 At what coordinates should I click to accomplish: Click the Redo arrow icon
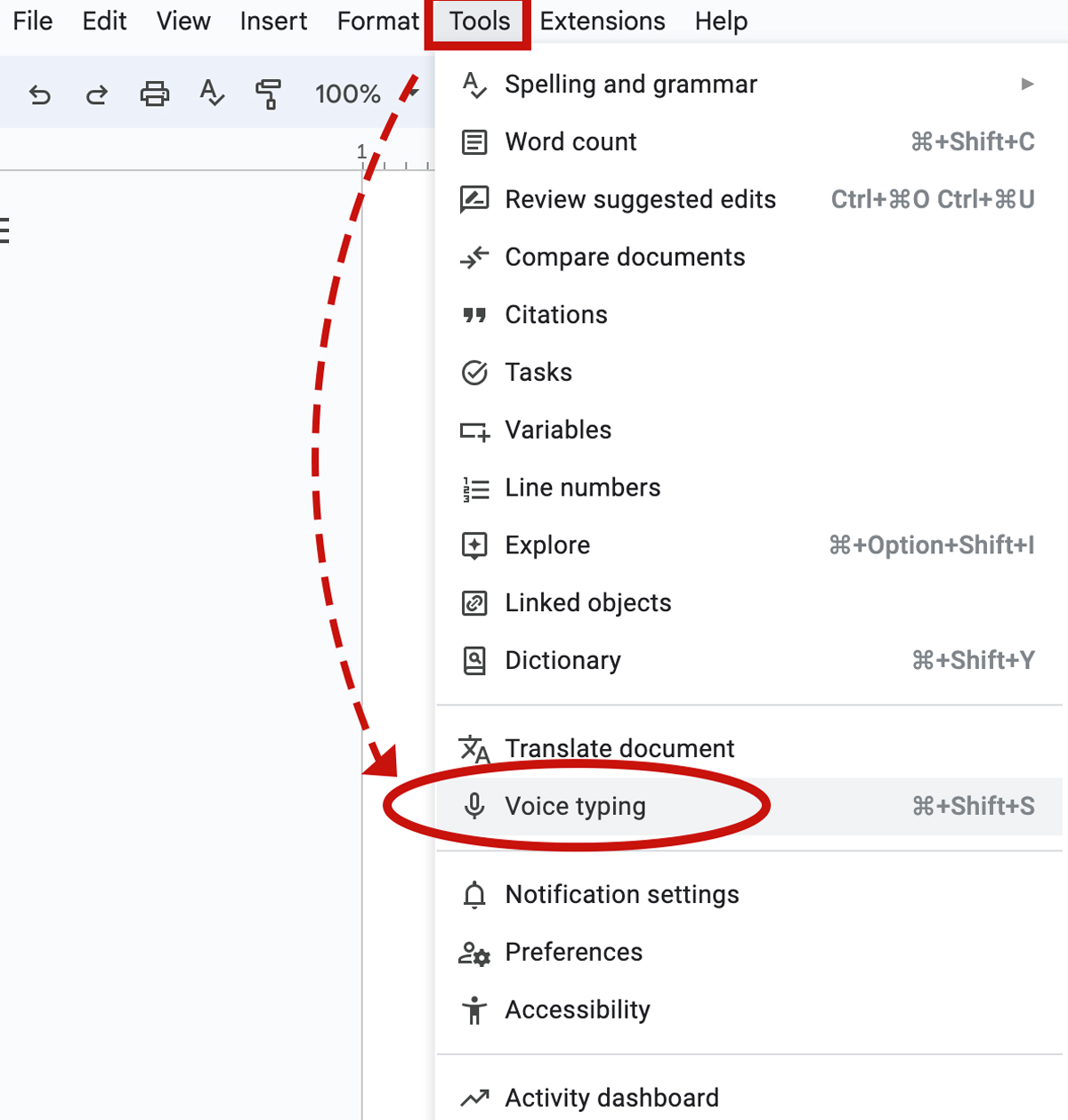(96, 93)
